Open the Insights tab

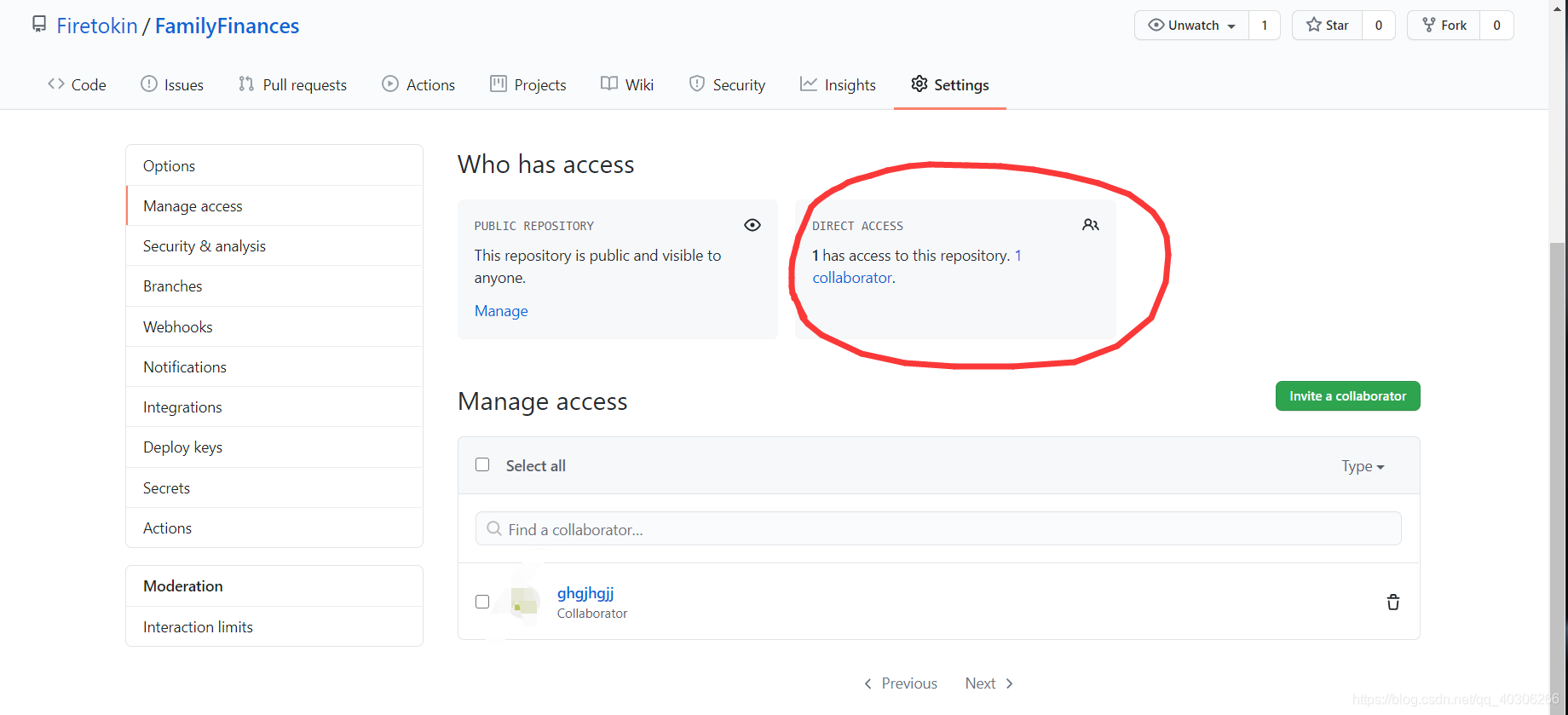[x=838, y=84]
